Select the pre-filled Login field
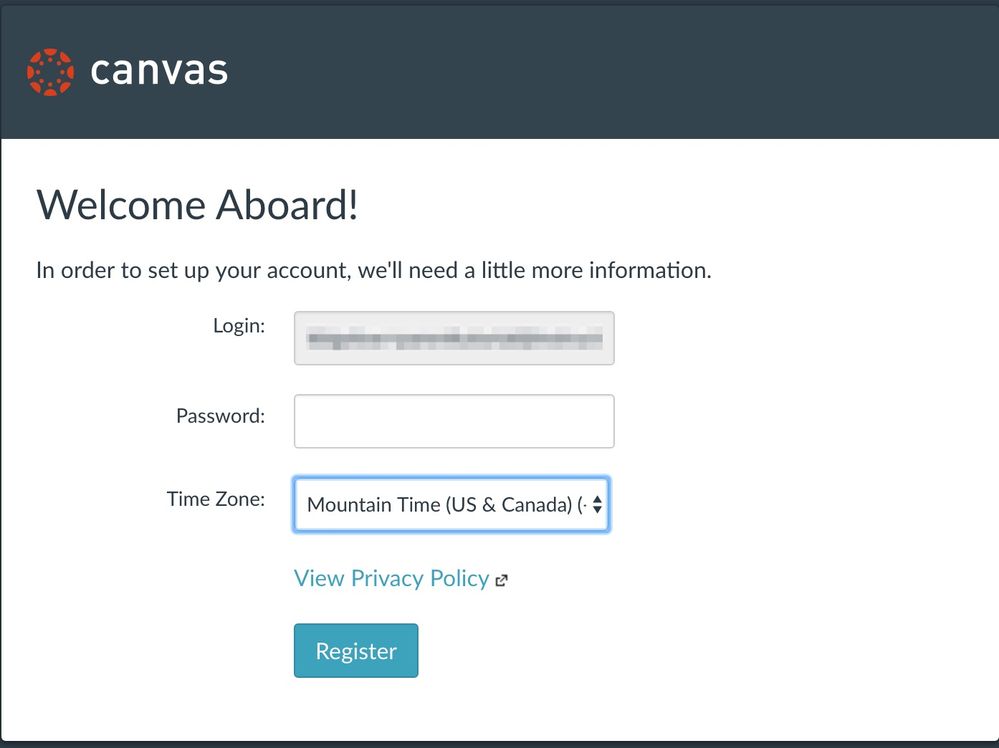 coord(453,338)
